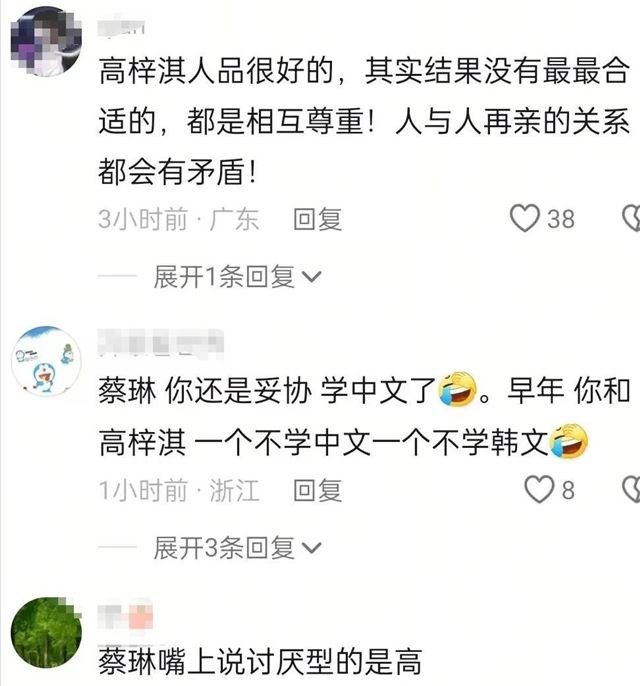Dislike the Zhejiang comment via broken heart

(631, 489)
